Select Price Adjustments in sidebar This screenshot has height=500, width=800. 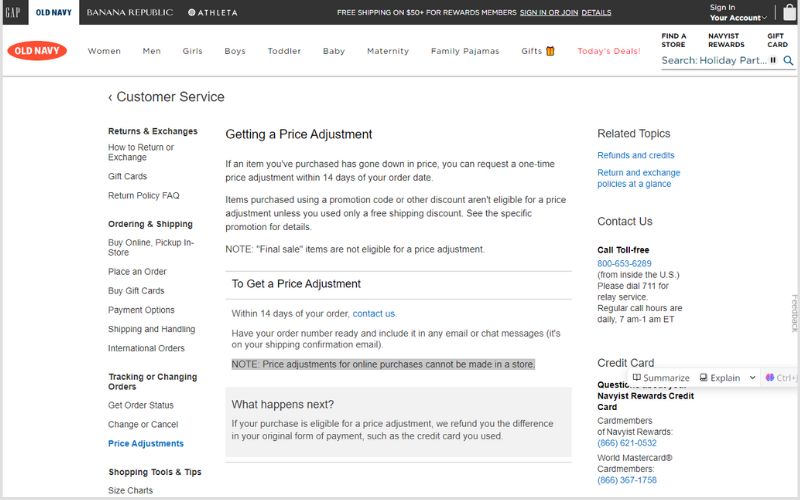click(145, 443)
